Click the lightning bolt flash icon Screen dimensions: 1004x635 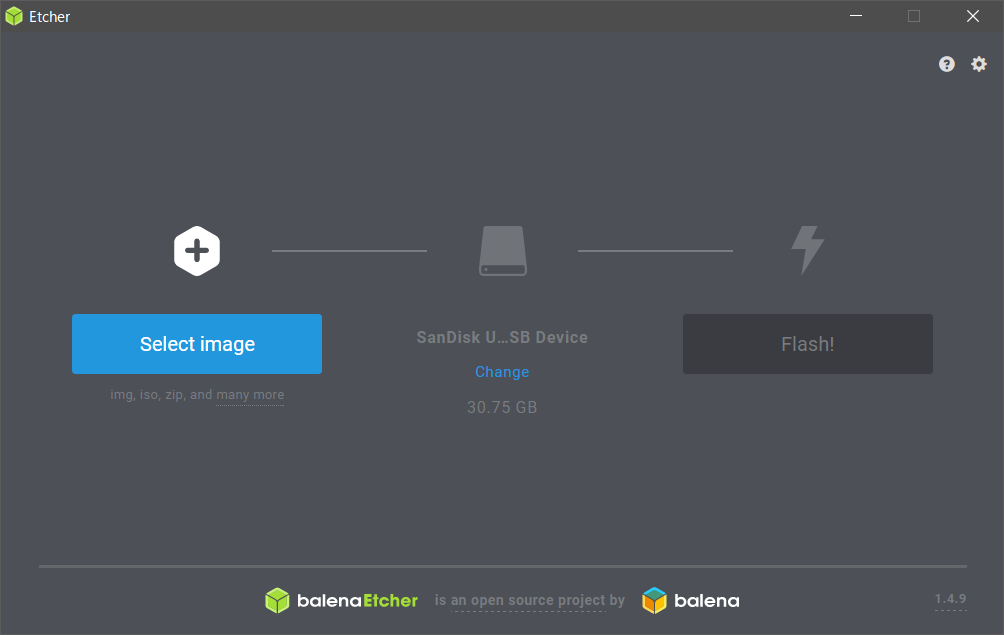807,250
